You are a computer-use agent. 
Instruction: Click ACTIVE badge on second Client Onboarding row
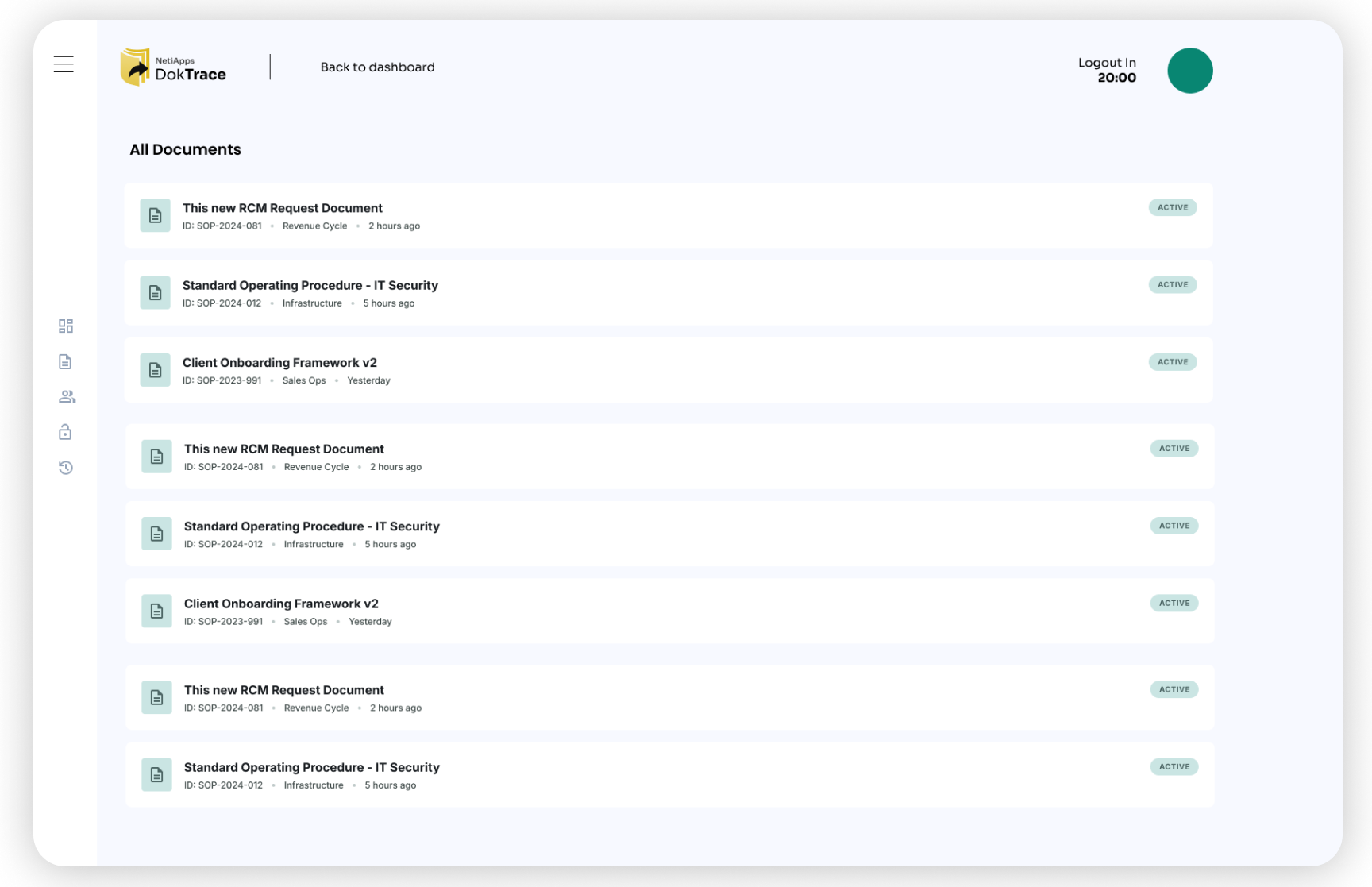tap(1174, 604)
